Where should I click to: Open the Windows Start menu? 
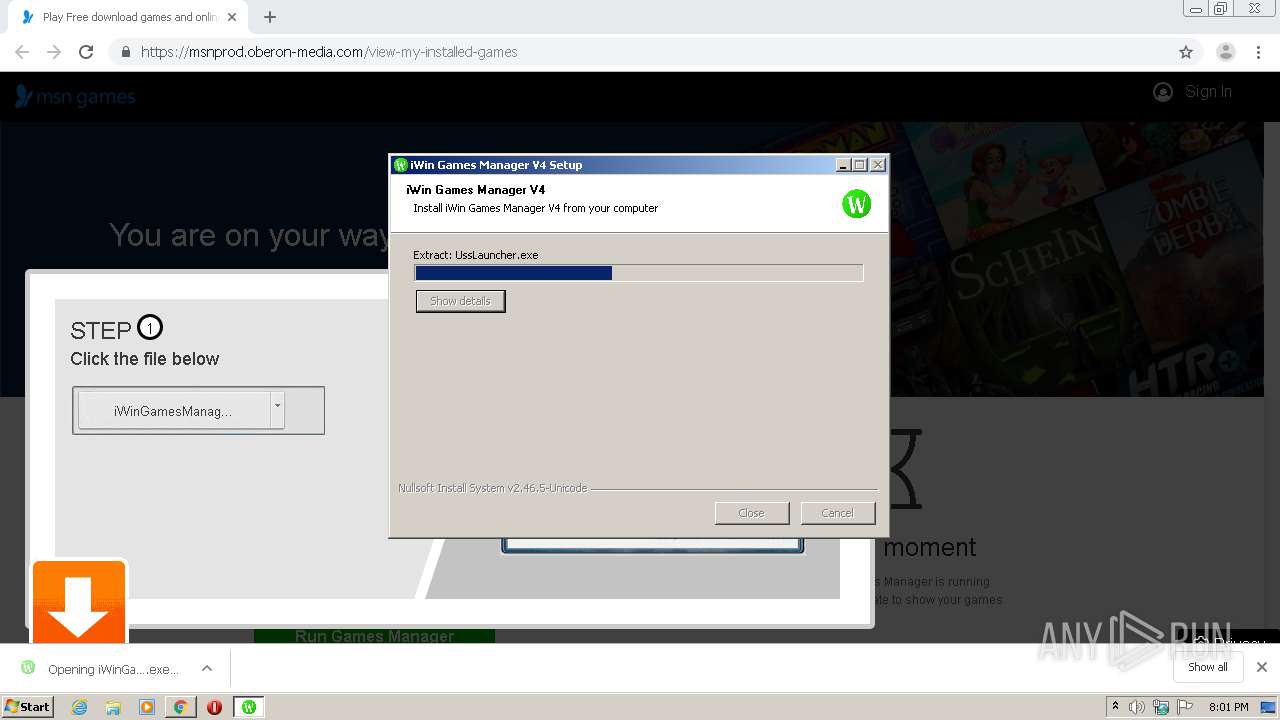28,706
